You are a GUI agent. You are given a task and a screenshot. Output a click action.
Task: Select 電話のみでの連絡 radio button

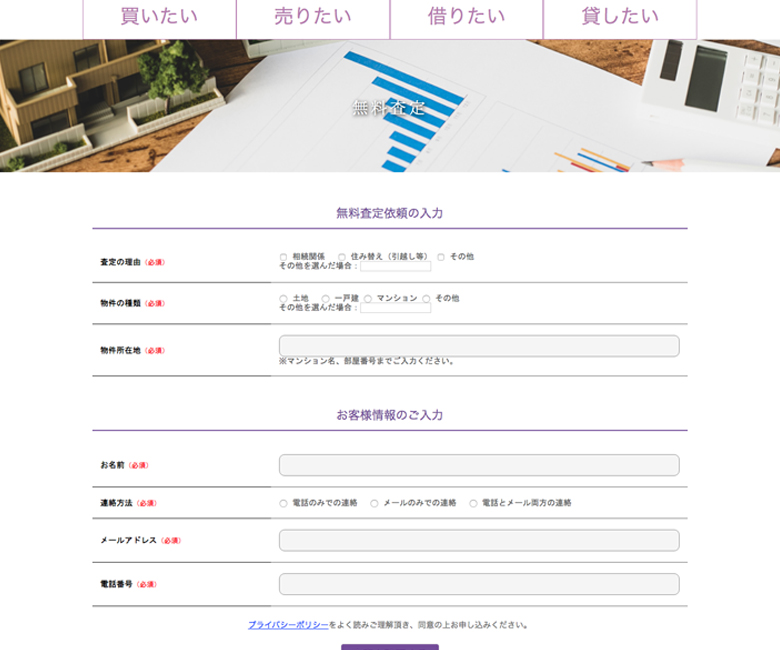click(x=283, y=503)
